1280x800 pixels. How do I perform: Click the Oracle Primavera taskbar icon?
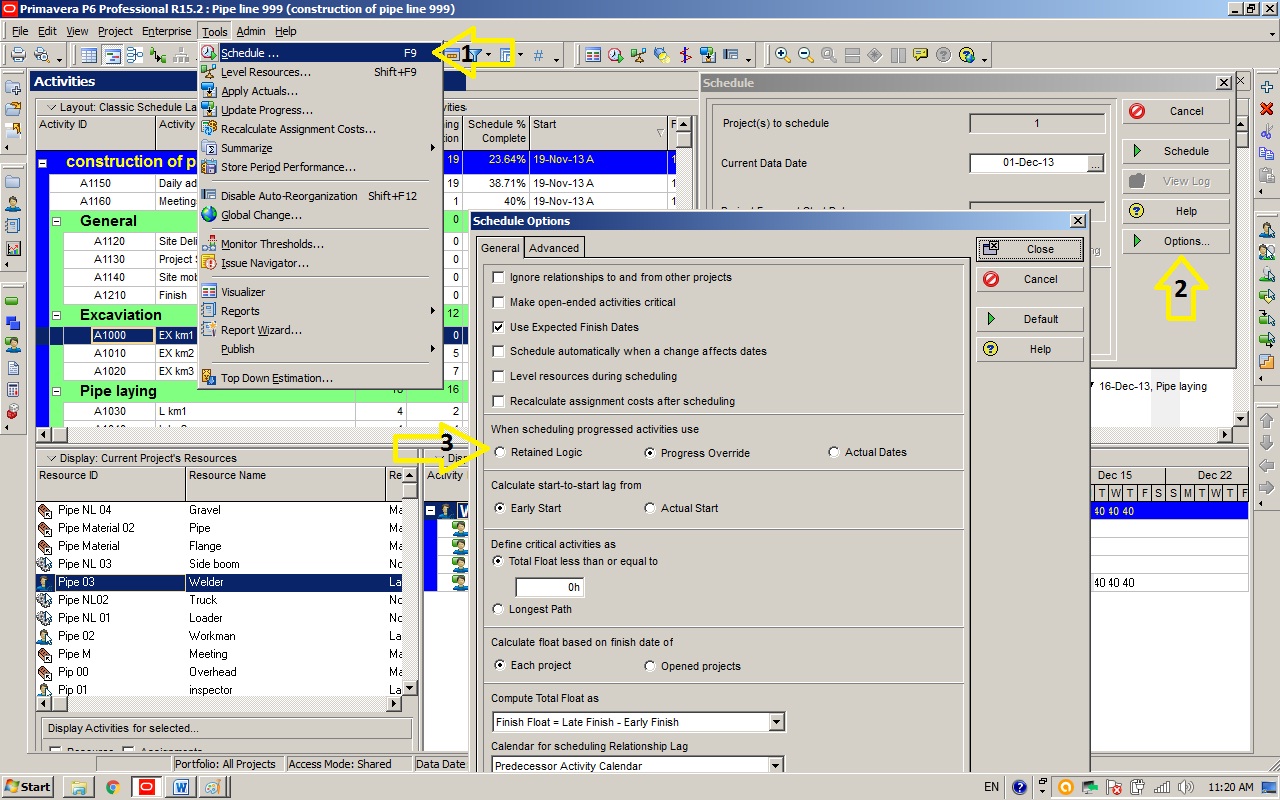tap(147, 787)
